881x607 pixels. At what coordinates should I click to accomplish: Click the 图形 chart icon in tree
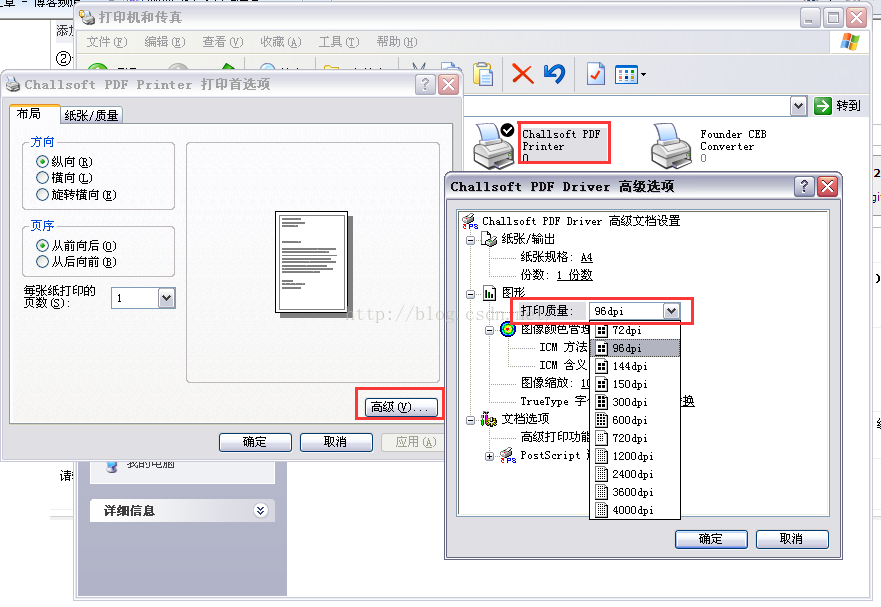[x=489, y=293]
